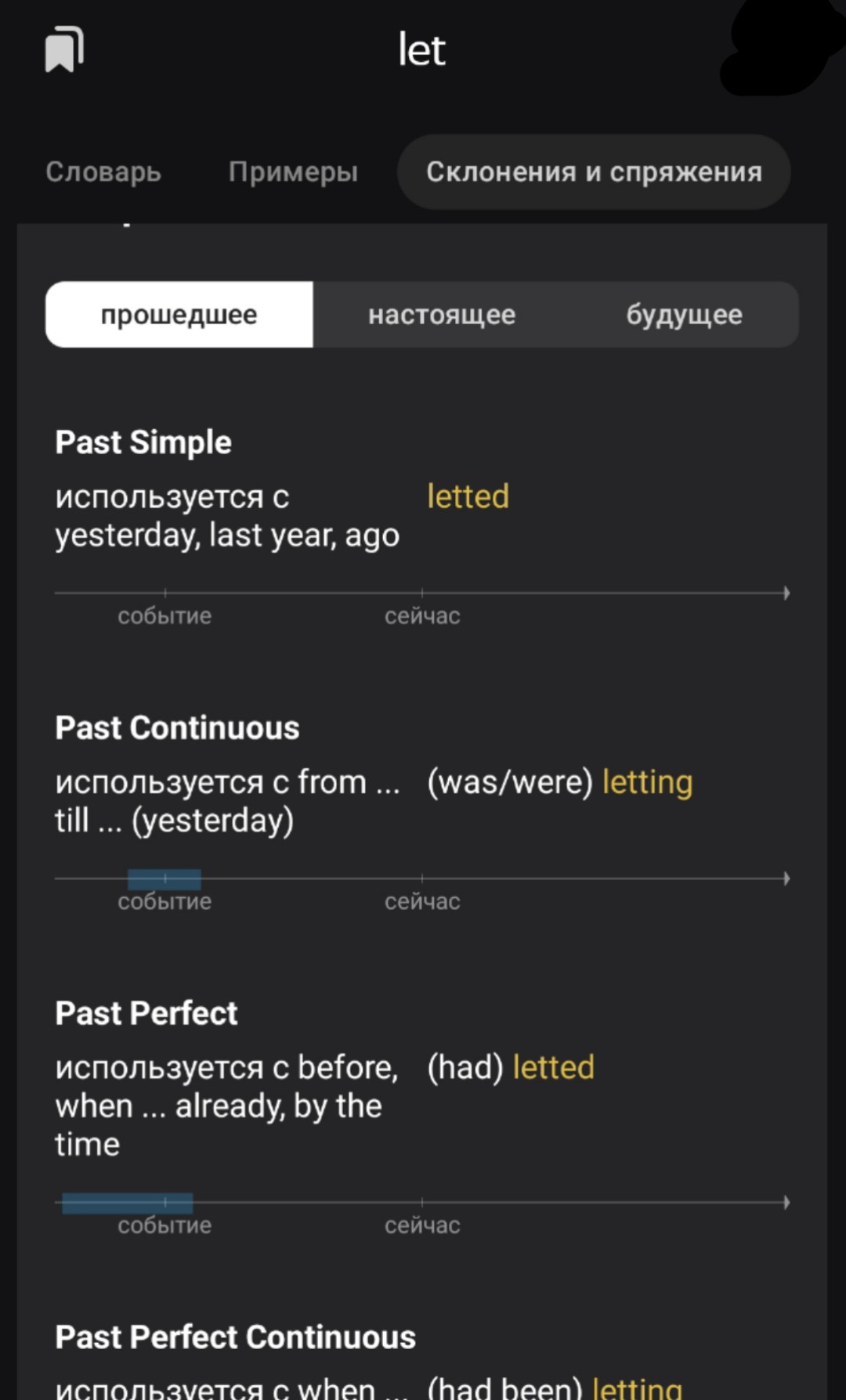Tap the Past Simple heading

tap(143, 442)
